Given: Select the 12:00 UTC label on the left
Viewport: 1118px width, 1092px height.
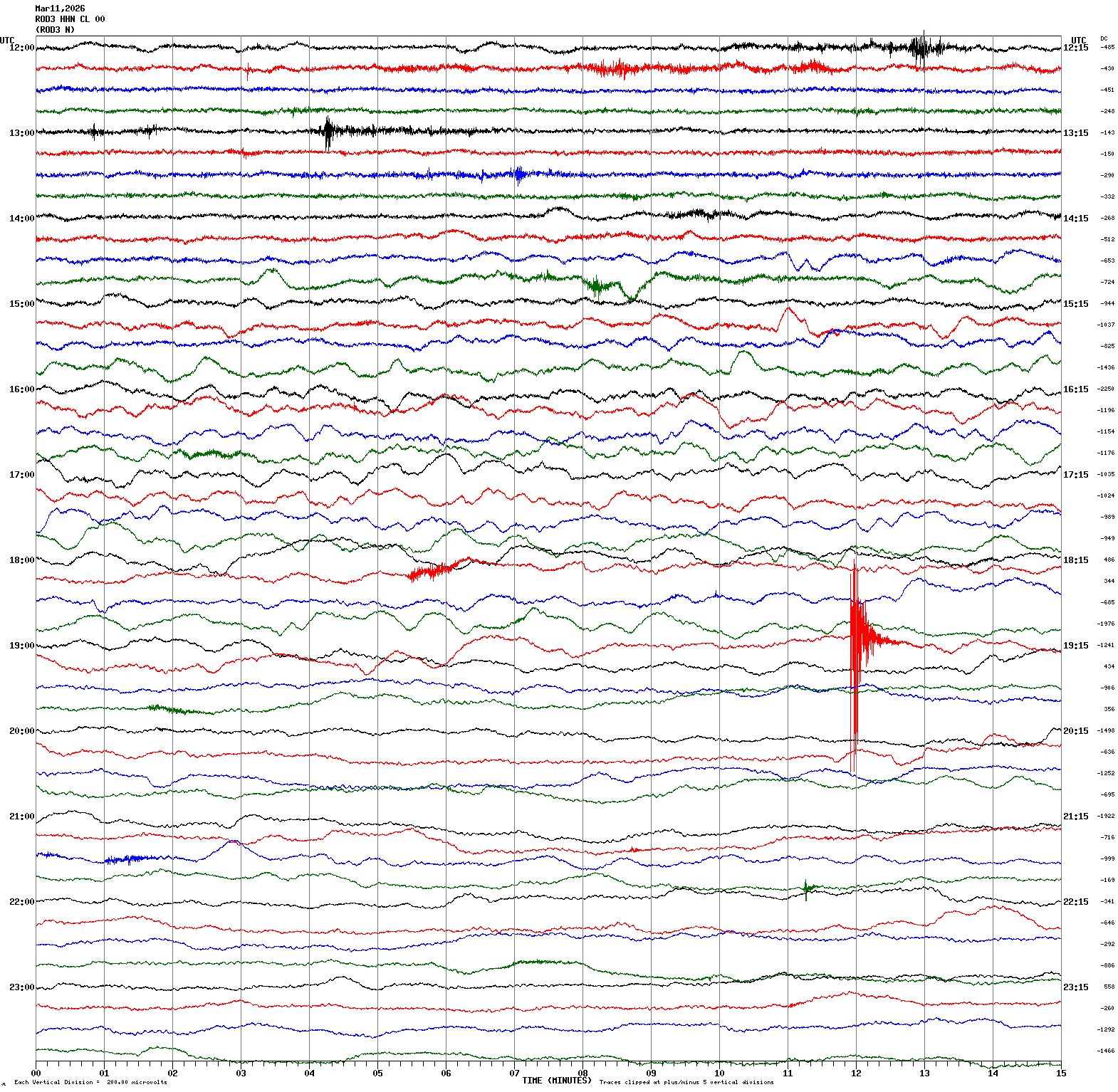Looking at the screenshot, I should coord(21,48).
